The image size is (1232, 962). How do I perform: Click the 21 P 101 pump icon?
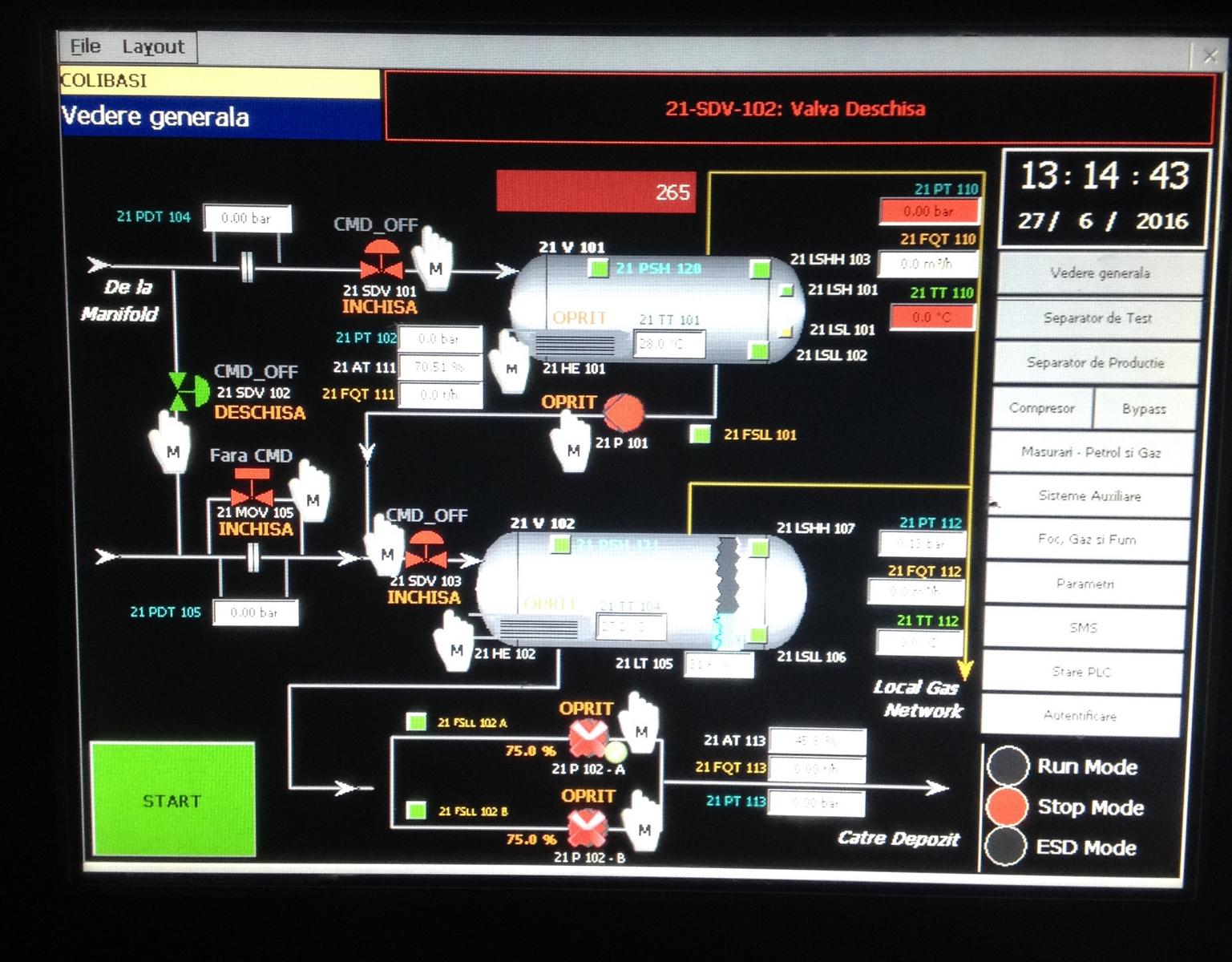pos(624,413)
